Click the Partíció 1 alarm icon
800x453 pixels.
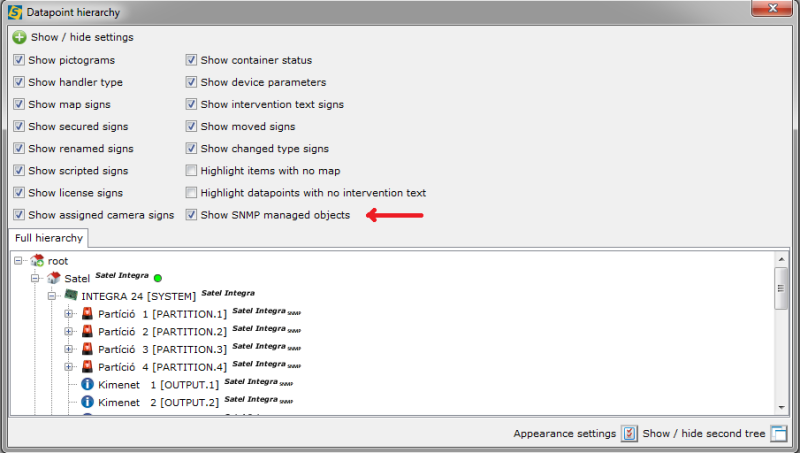87,314
